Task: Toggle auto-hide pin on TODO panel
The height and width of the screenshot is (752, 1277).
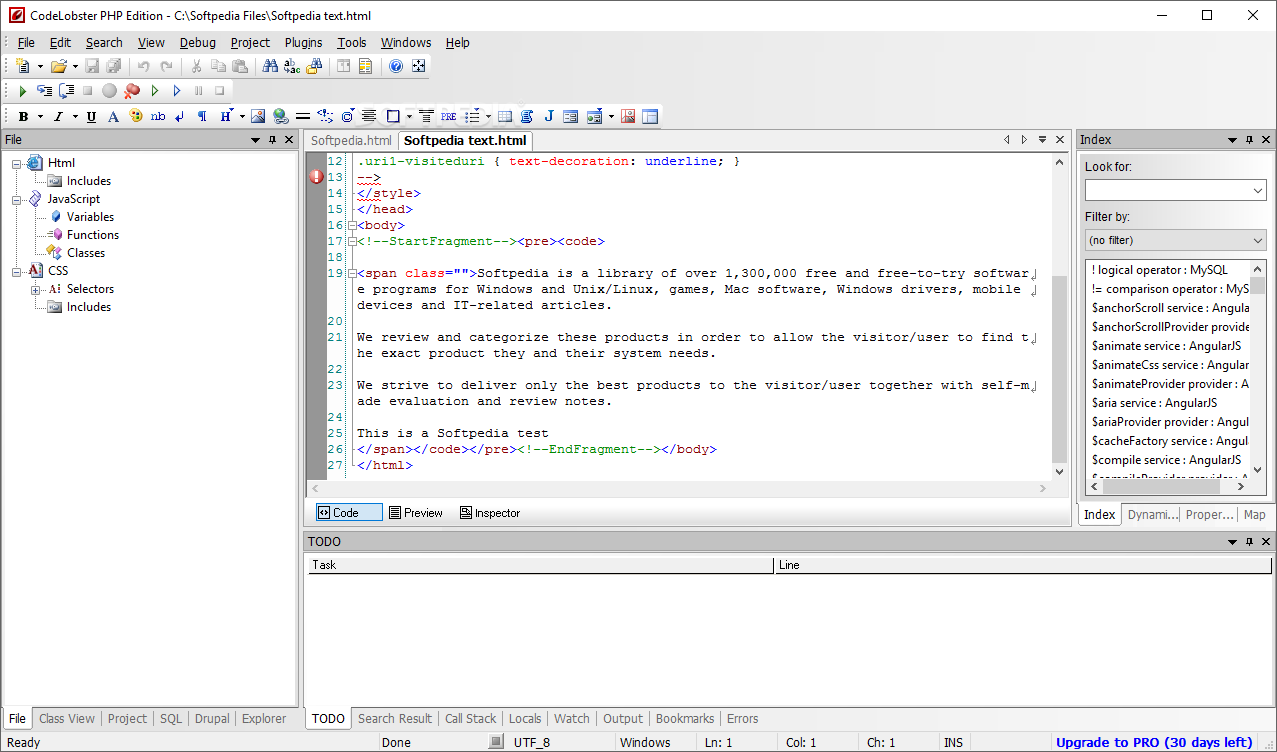Action: coord(1250,541)
